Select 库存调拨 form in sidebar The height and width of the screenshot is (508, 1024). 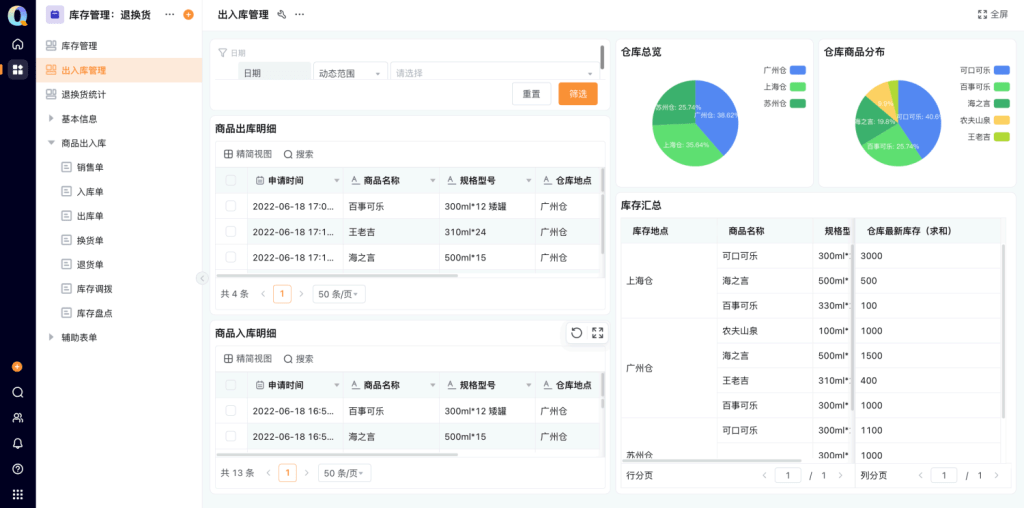[94, 289]
